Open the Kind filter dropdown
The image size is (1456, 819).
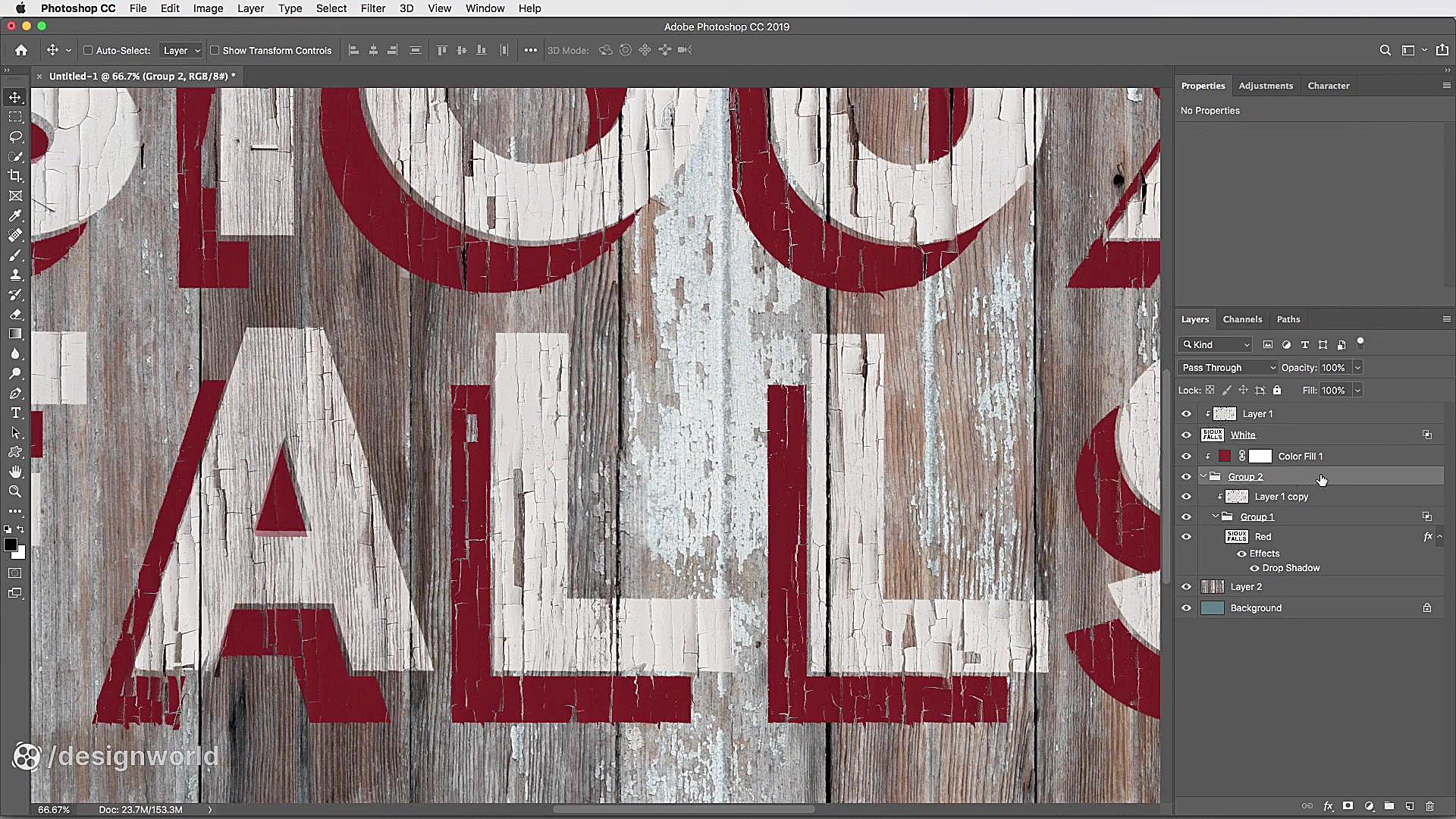coord(1215,345)
